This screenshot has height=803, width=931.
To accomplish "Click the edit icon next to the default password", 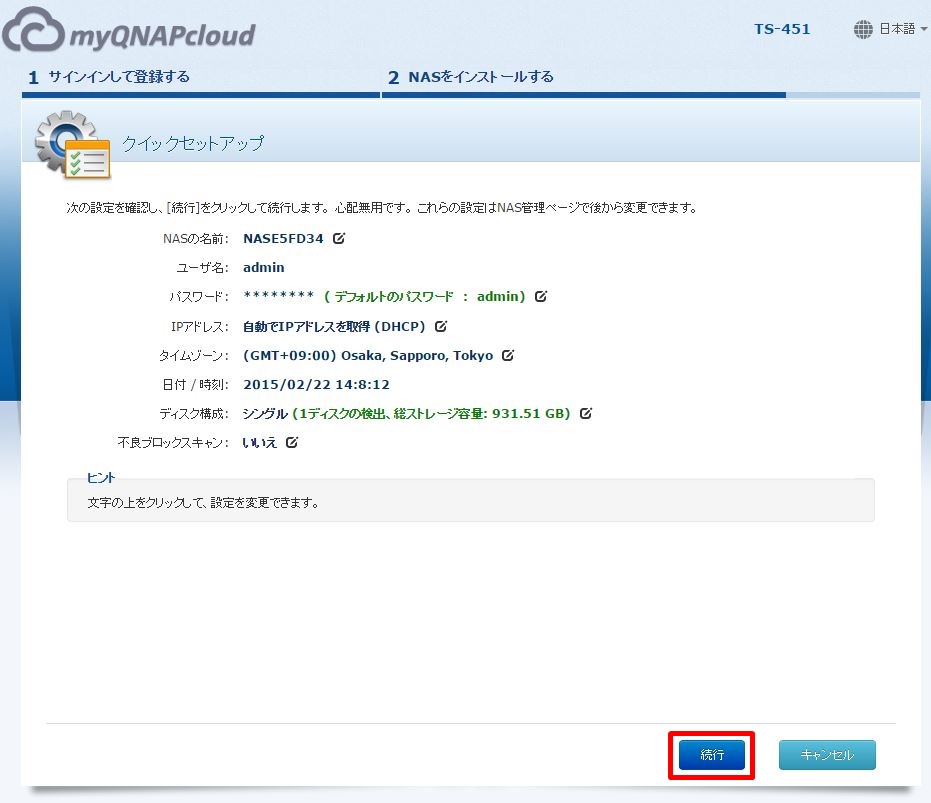I will pyautogui.click(x=541, y=296).
